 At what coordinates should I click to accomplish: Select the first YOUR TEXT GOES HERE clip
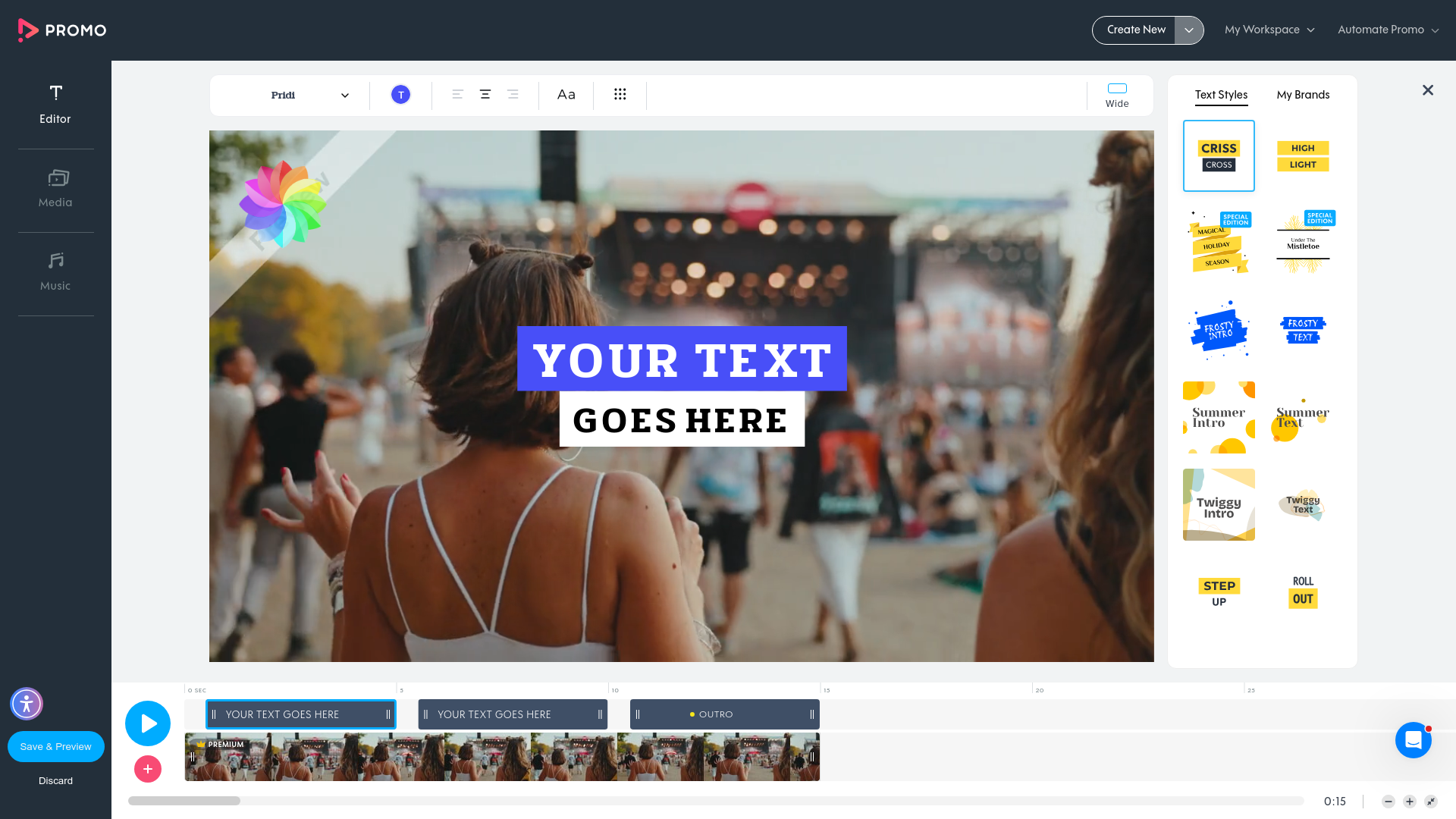301,714
